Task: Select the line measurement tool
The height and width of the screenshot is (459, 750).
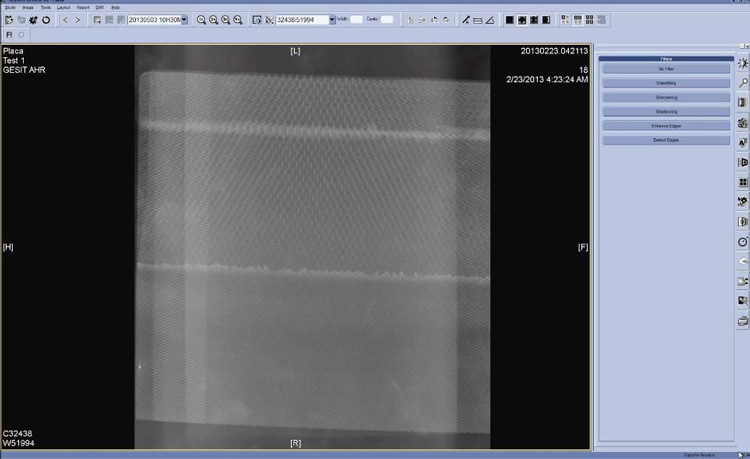Action: pyautogui.click(x=465, y=20)
